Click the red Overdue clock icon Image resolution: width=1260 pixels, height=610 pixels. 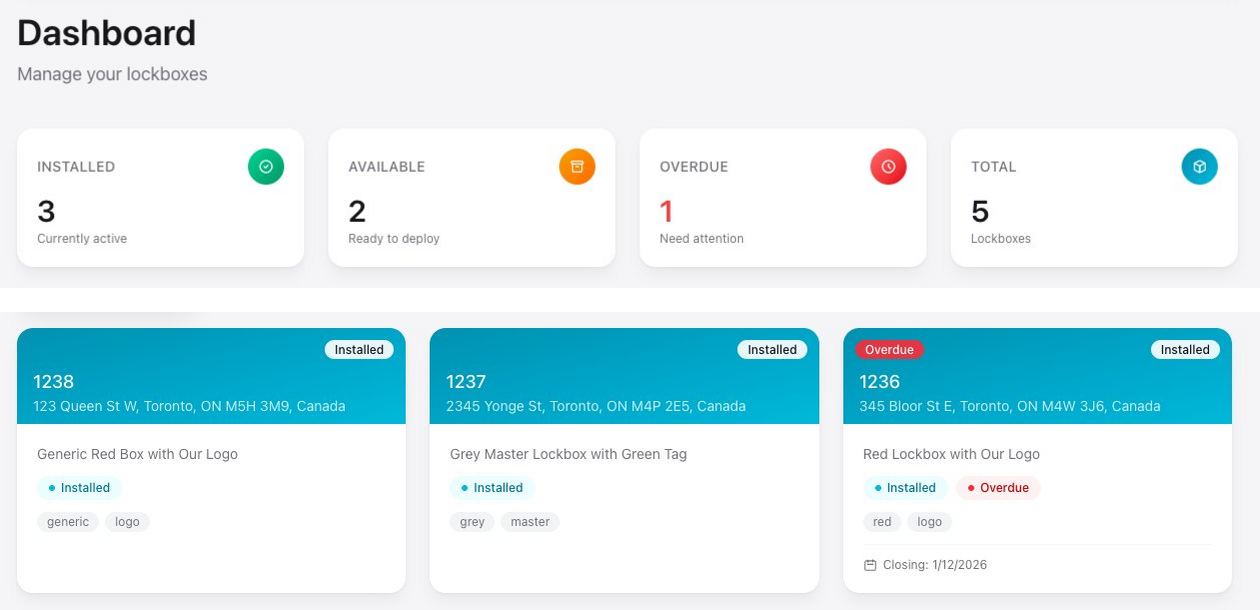point(888,166)
